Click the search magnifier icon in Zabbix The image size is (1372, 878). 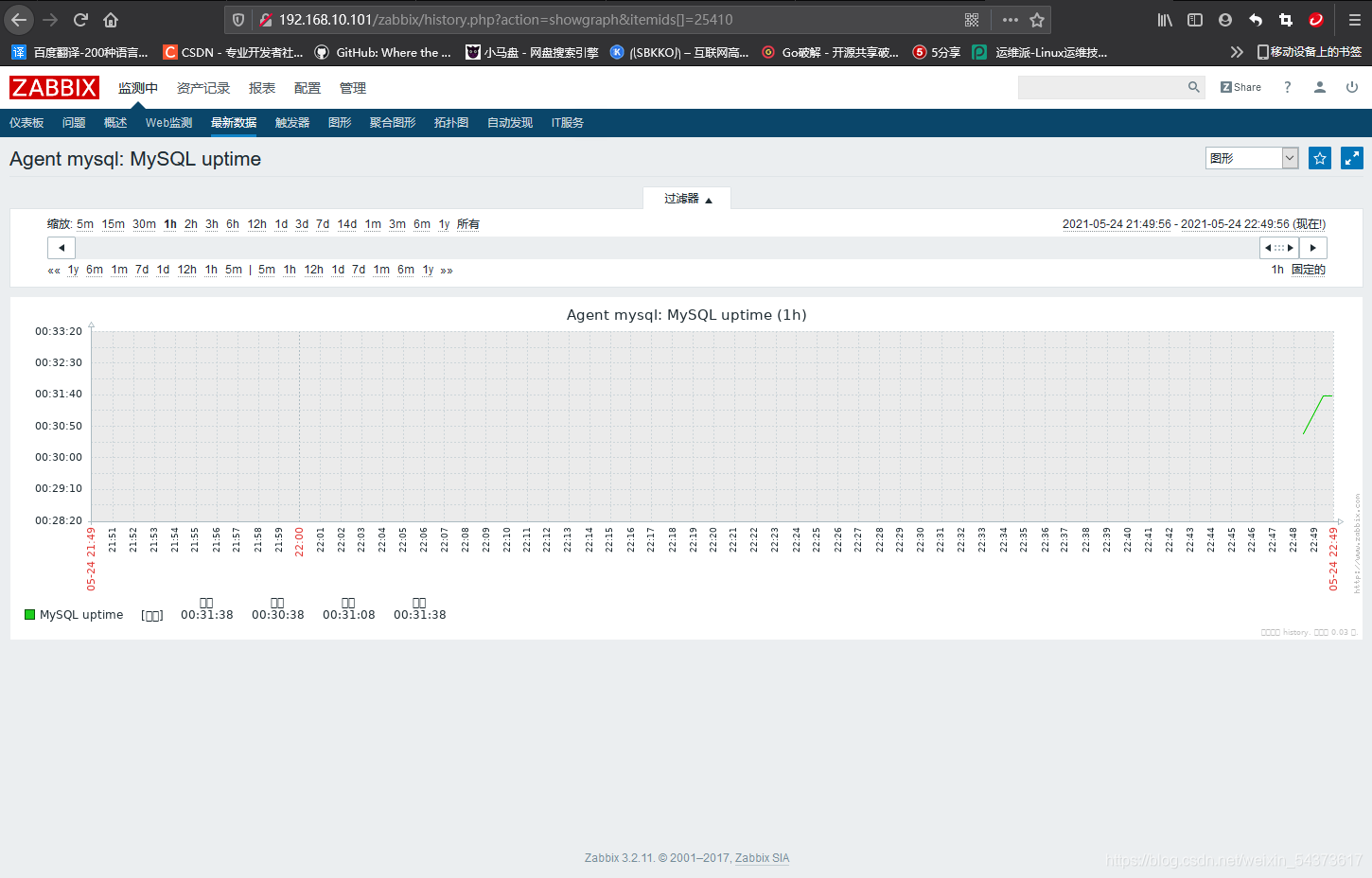click(1194, 87)
